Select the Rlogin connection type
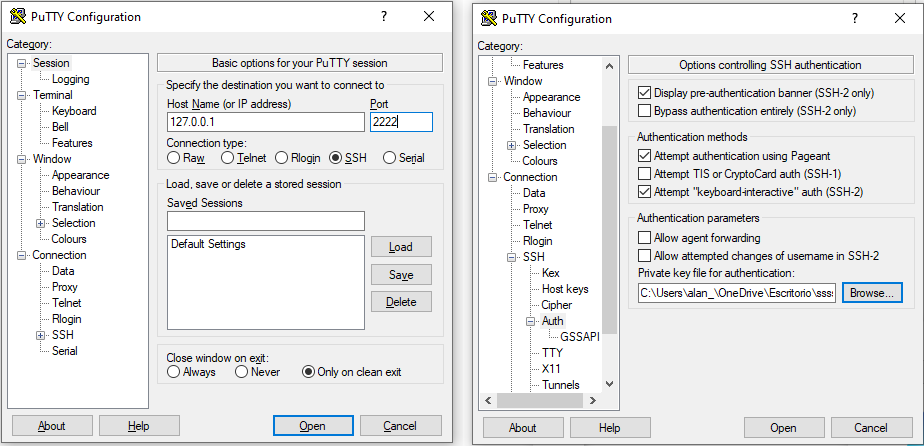924x446 pixels. [x=282, y=158]
